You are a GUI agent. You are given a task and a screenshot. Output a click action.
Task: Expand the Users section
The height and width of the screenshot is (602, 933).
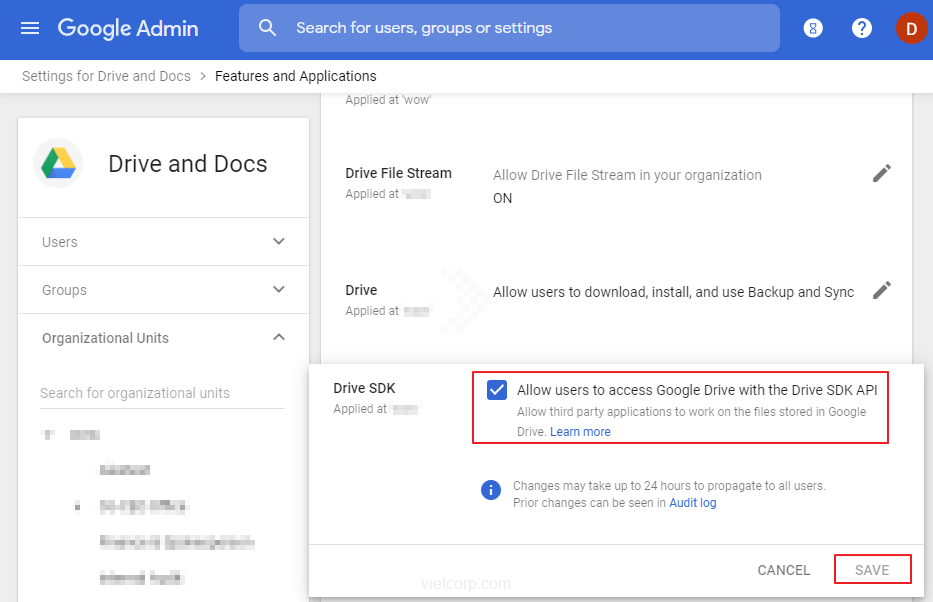pyautogui.click(x=279, y=242)
